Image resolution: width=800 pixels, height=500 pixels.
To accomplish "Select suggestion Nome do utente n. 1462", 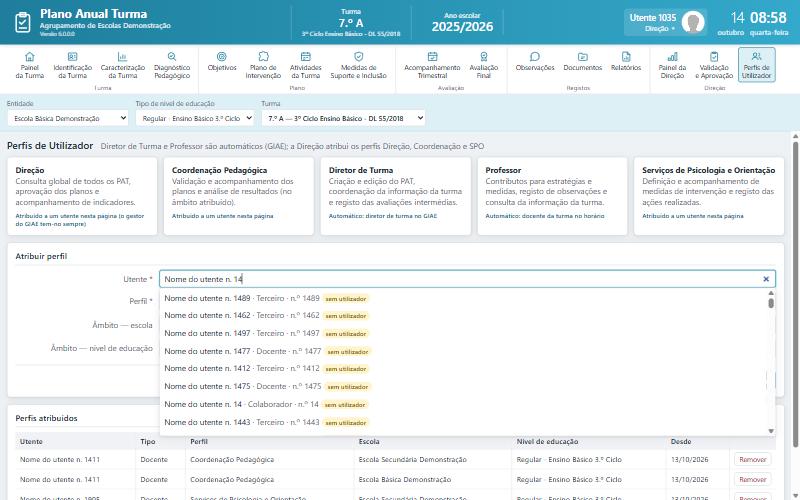I will pyautogui.click(x=463, y=316).
